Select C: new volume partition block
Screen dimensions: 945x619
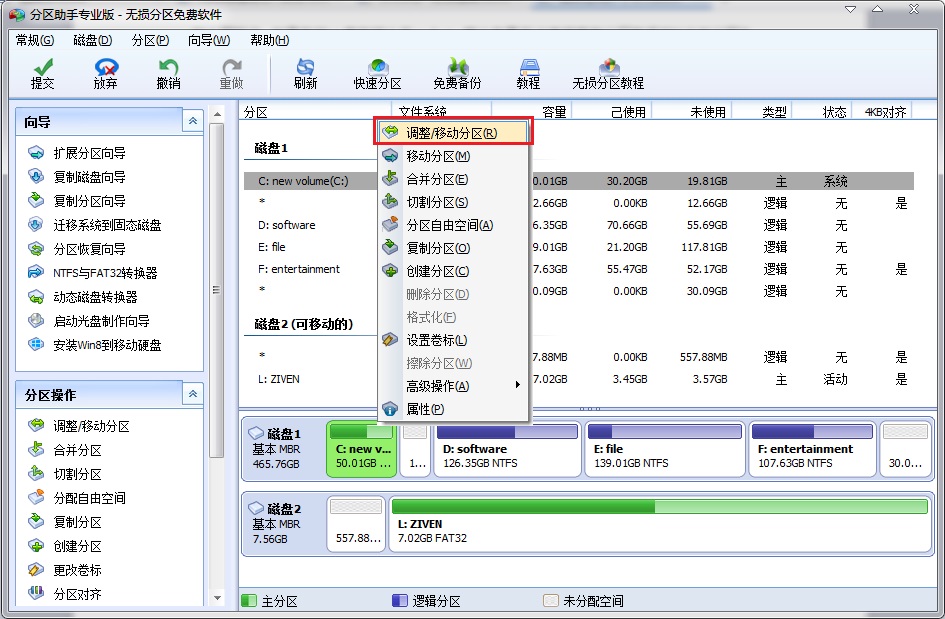[x=362, y=449]
